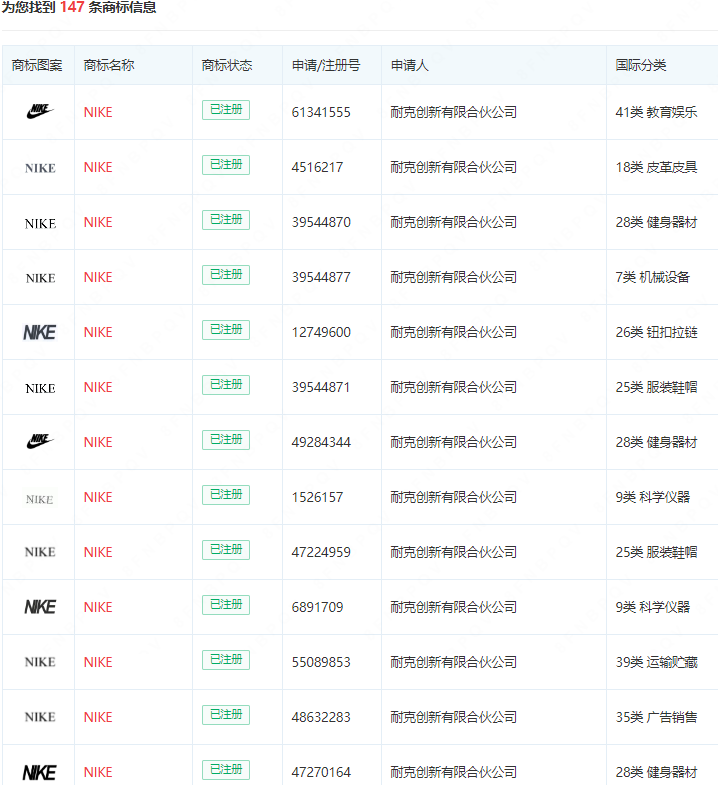Click applicant 耐克创新有限合伙公司 in row 61341555
The width and height of the screenshot is (718, 785).
(454, 112)
